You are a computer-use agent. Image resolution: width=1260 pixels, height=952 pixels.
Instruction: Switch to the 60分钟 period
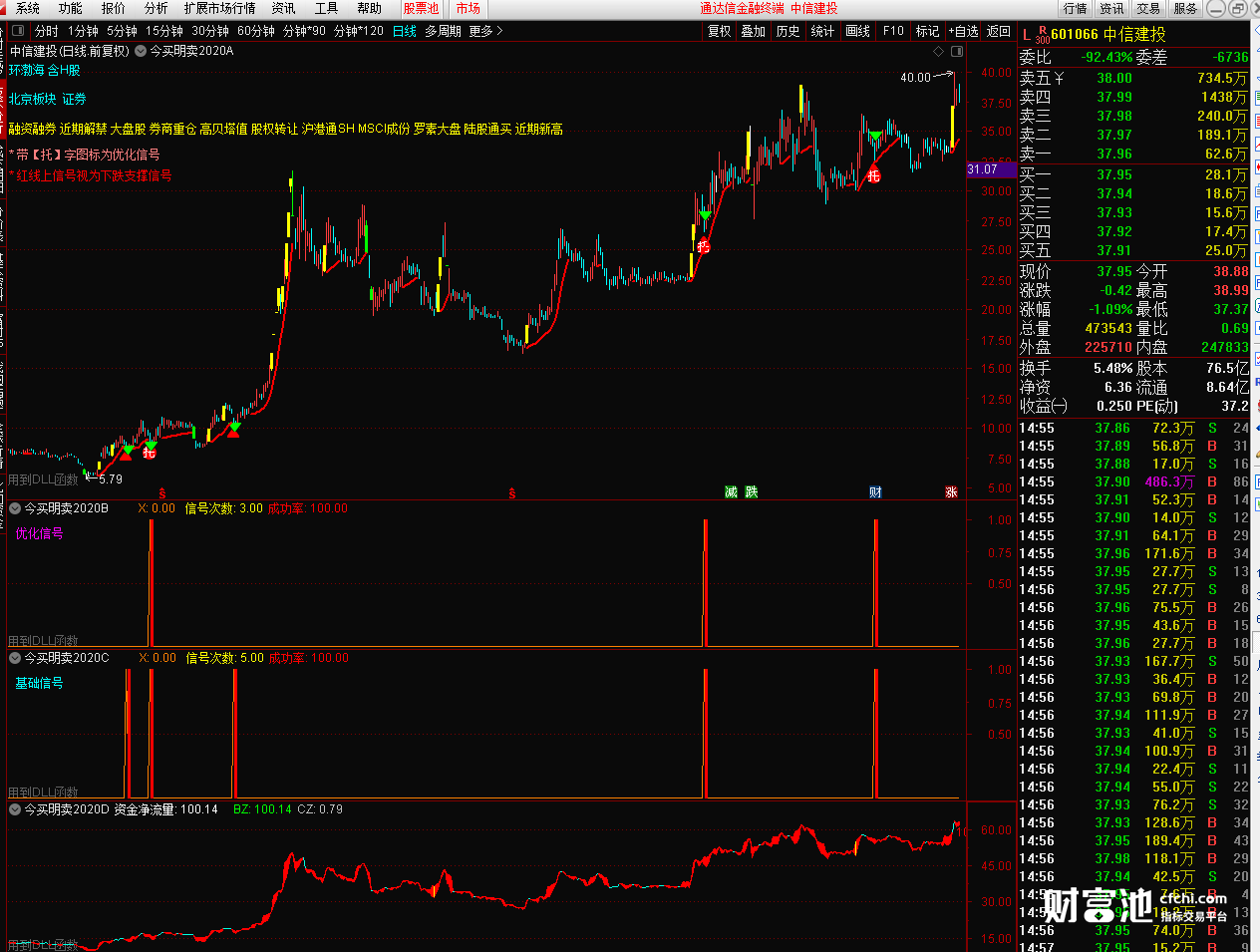click(256, 31)
